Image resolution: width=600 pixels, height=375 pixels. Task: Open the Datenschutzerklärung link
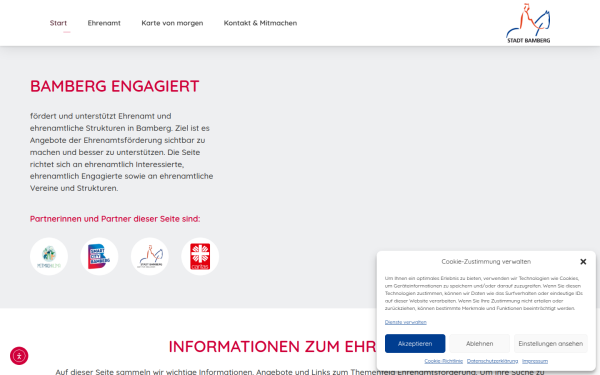pyautogui.click(x=492, y=361)
